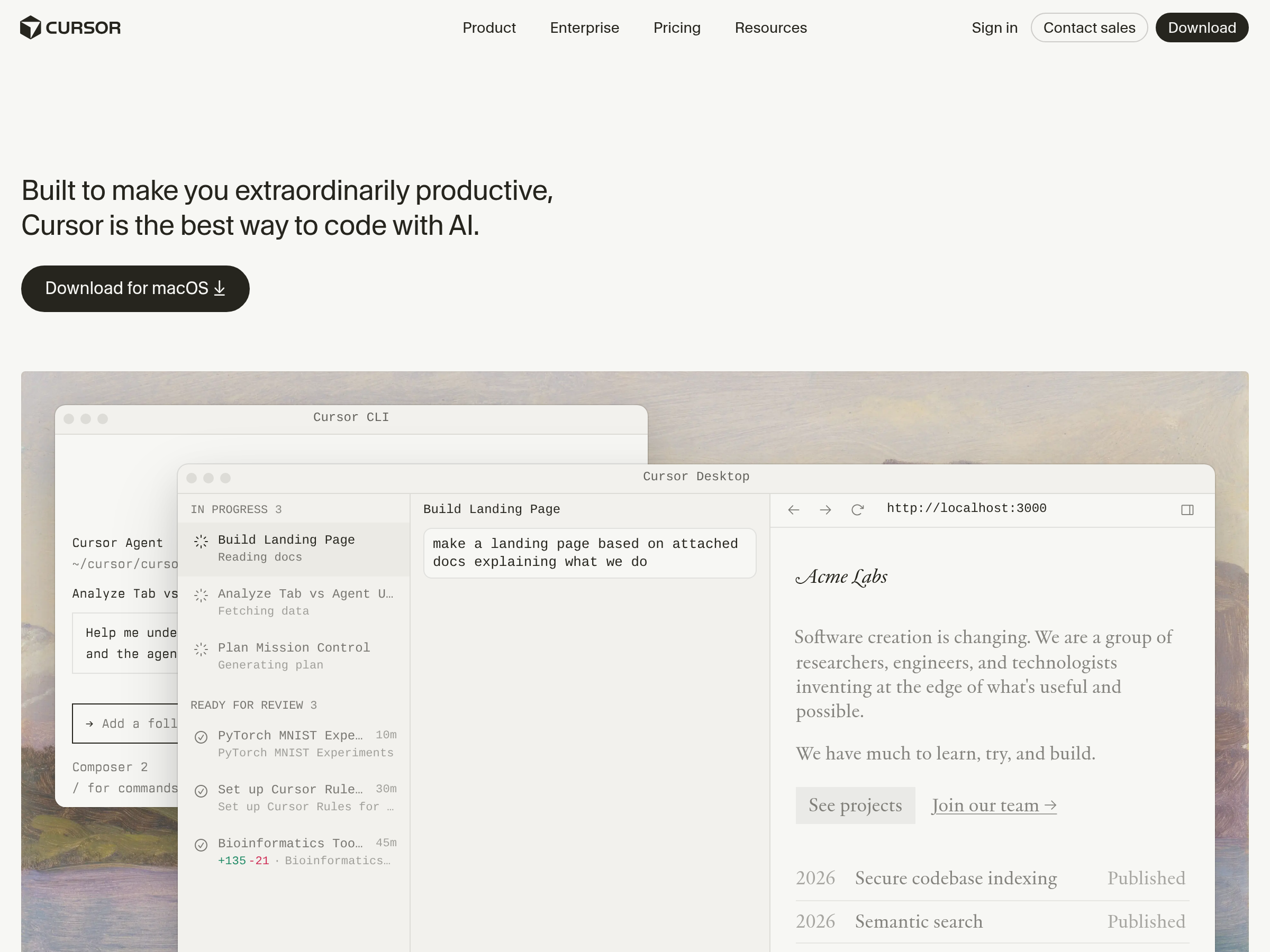
Task: Click the READY FOR REVIEW 3 section header
Action: coord(253,705)
